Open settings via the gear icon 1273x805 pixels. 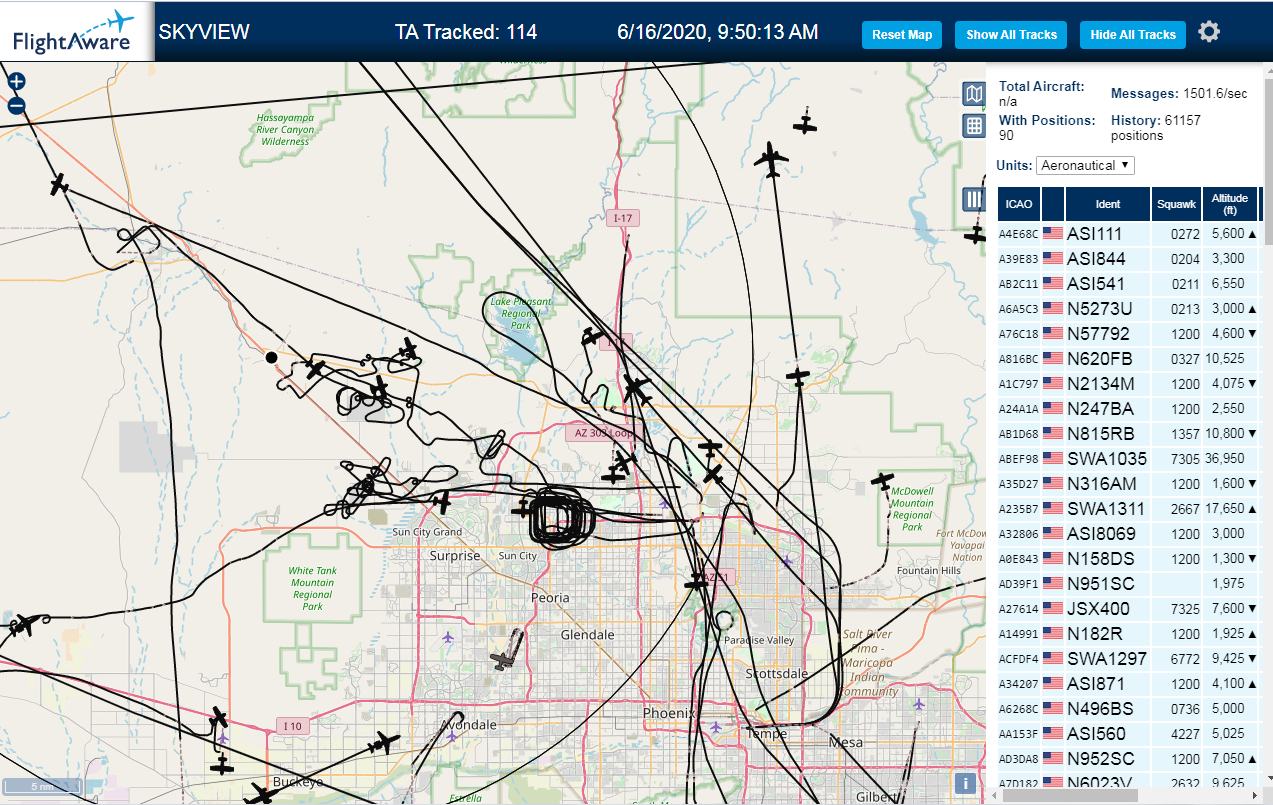[x=1209, y=32]
